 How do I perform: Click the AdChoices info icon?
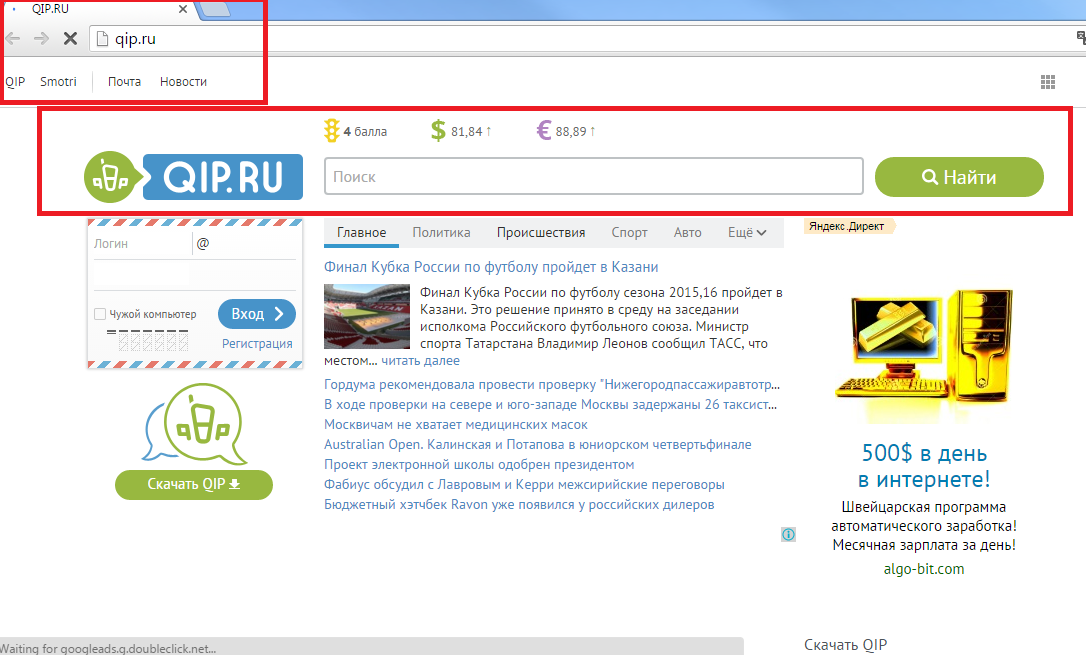coord(788,535)
